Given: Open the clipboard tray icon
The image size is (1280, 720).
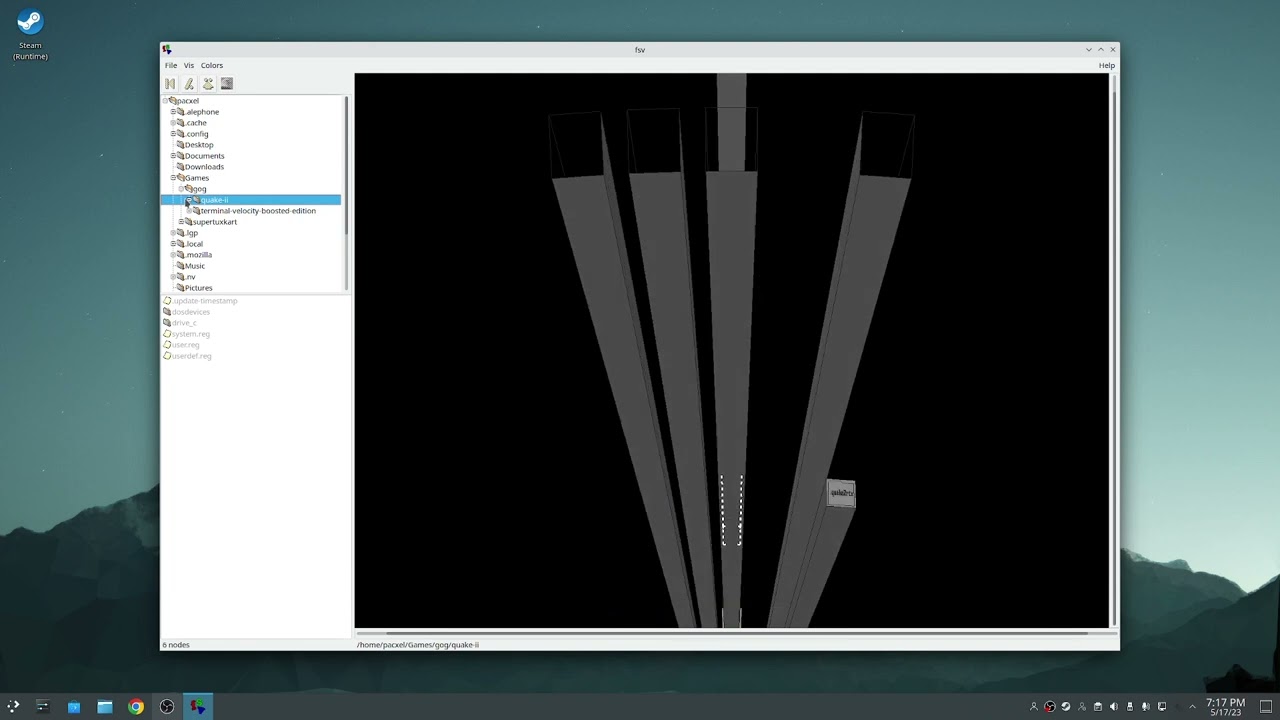Looking at the screenshot, I should pos(1098,707).
